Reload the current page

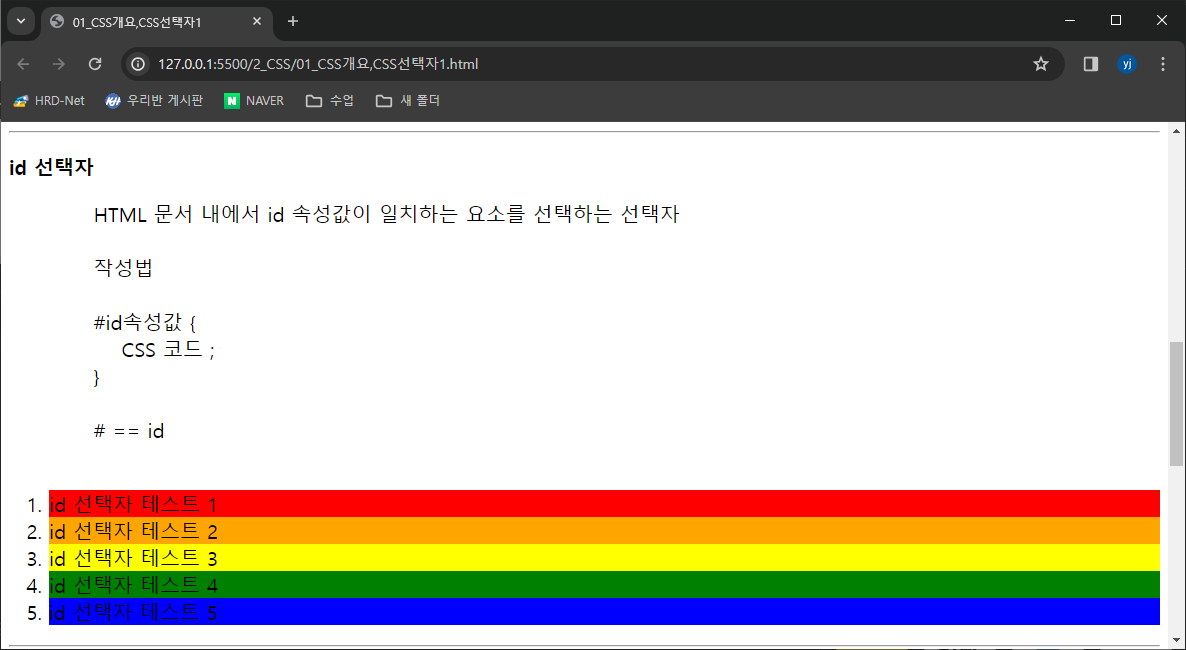(95, 63)
